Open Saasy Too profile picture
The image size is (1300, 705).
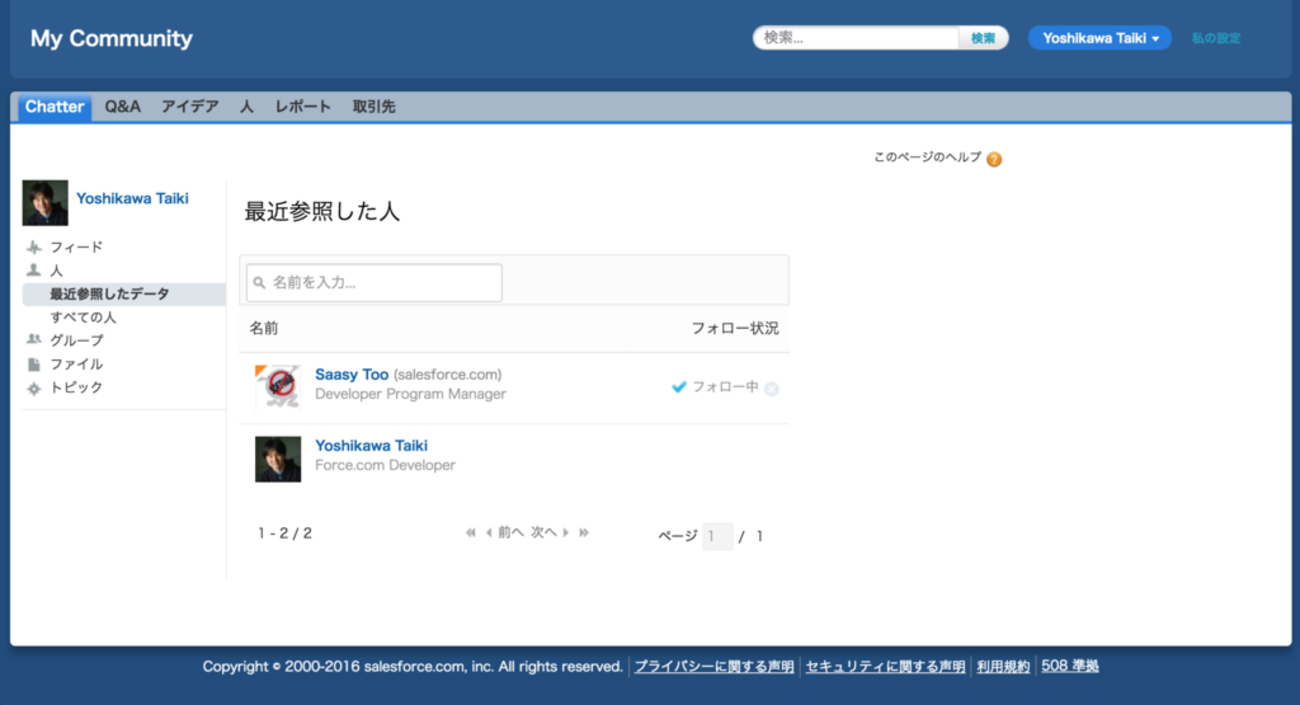point(278,387)
